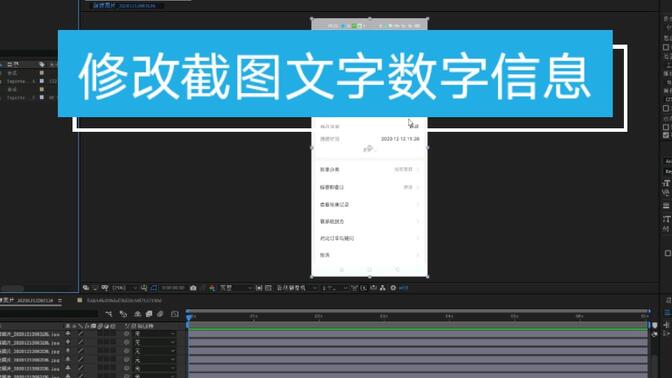Viewport: 672px width, 378px height.
Task: Open the Graph Editor icon in timeline
Action: click(x=174, y=314)
